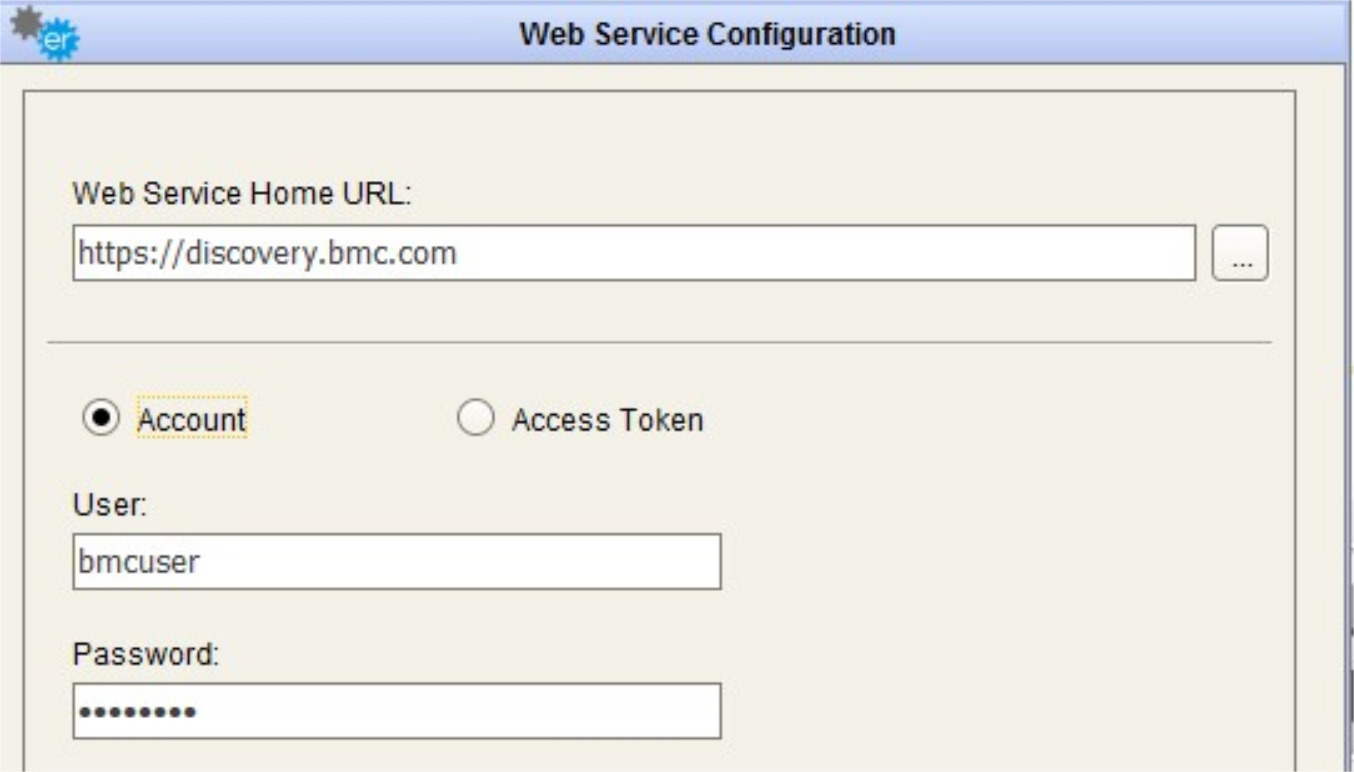1354x772 pixels.
Task: Click the "Web Service Home URL:" label
Action: click(242, 193)
